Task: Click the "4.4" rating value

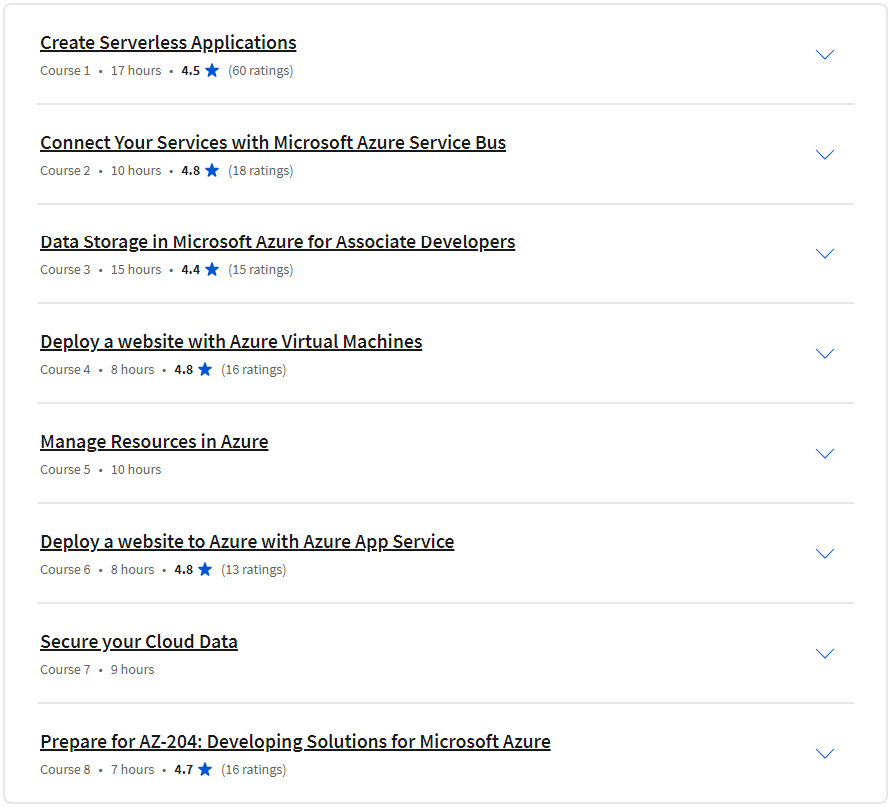Action: (191, 269)
